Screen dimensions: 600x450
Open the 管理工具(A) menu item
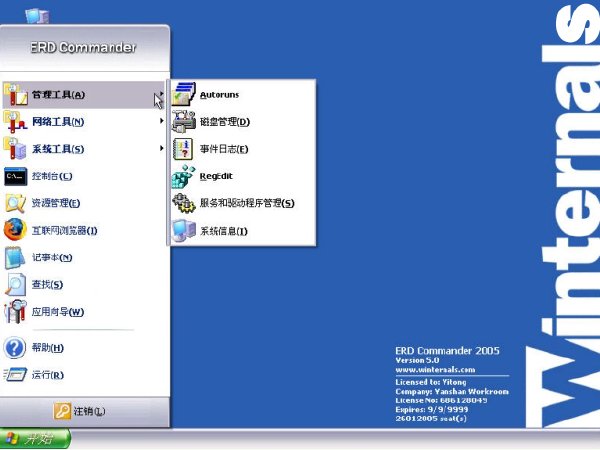coord(84,95)
